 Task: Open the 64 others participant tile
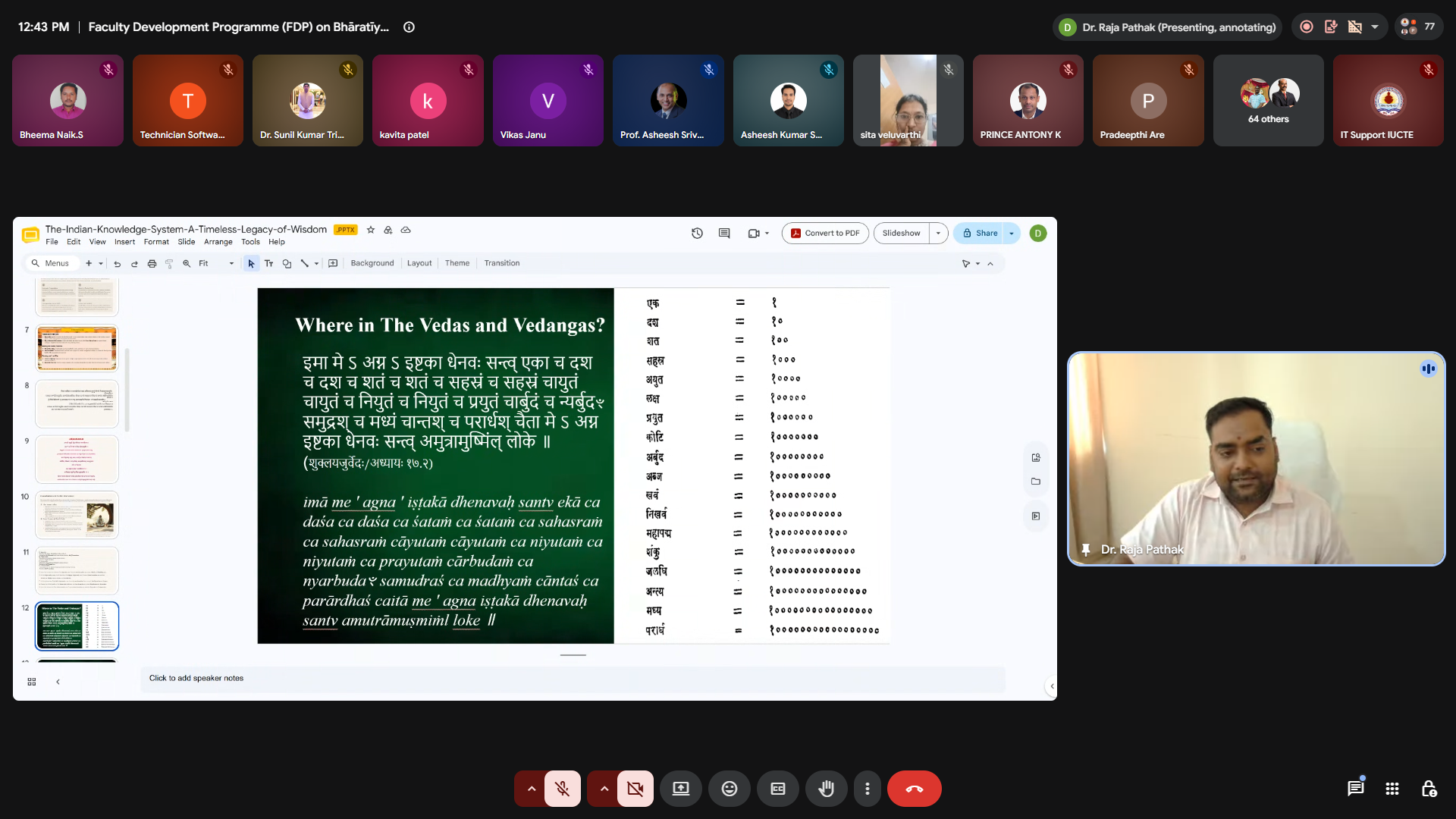[1268, 100]
